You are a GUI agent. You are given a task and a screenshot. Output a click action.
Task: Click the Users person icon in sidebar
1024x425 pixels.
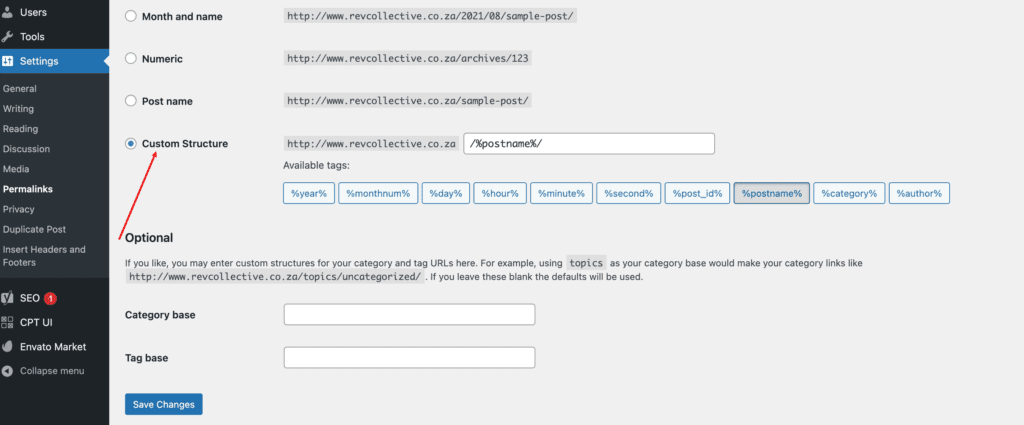pyautogui.click(x=7, y=12)
